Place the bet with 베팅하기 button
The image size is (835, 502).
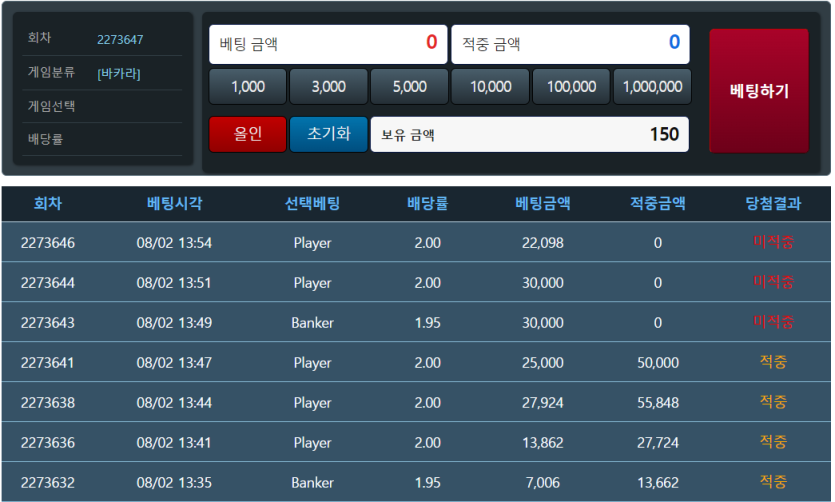tap(759, 91)
